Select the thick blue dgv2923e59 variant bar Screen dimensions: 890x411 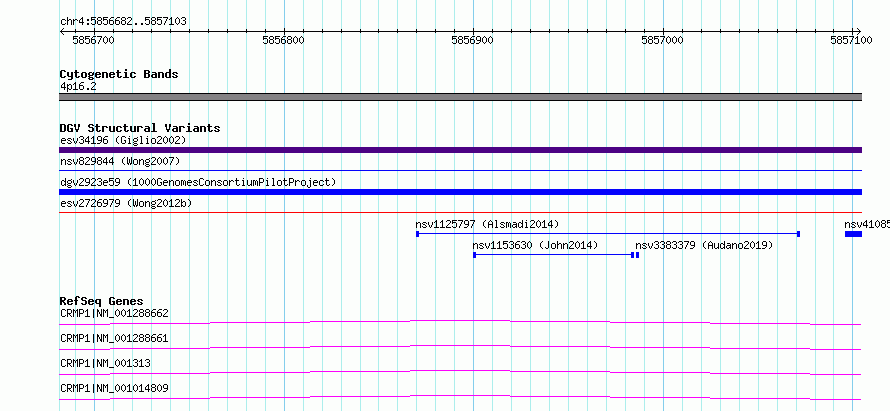tap(460, 192)
